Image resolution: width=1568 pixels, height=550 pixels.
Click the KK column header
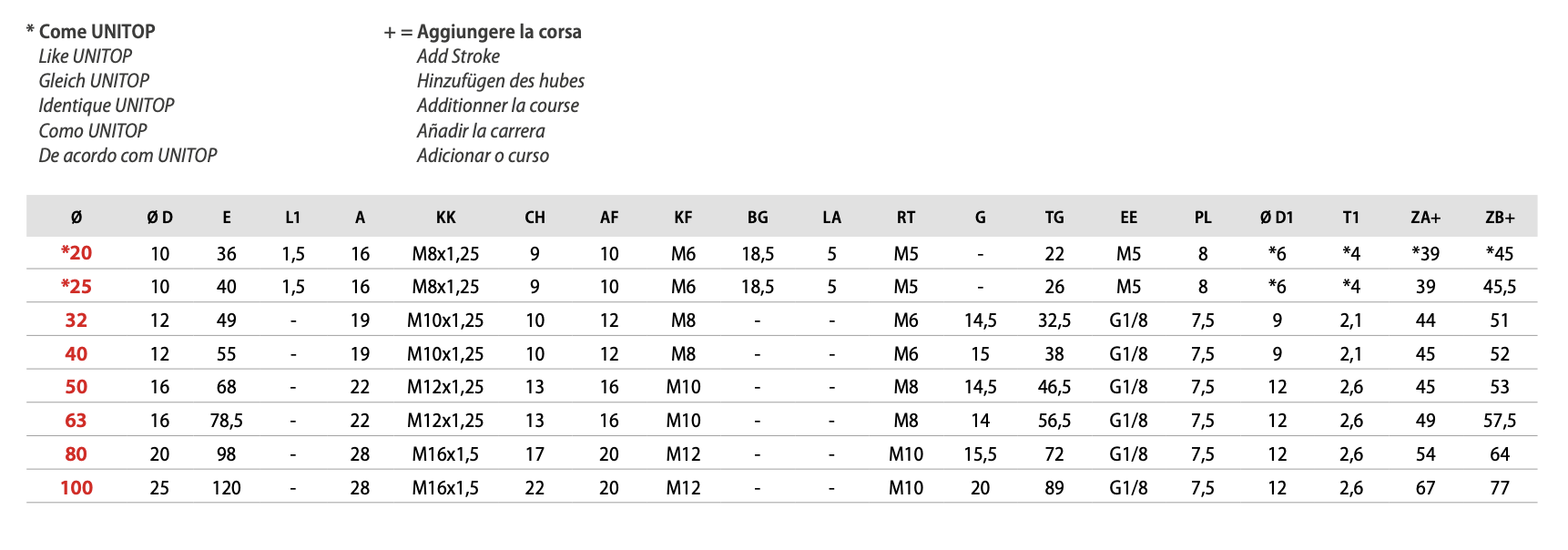coord(445,218)
